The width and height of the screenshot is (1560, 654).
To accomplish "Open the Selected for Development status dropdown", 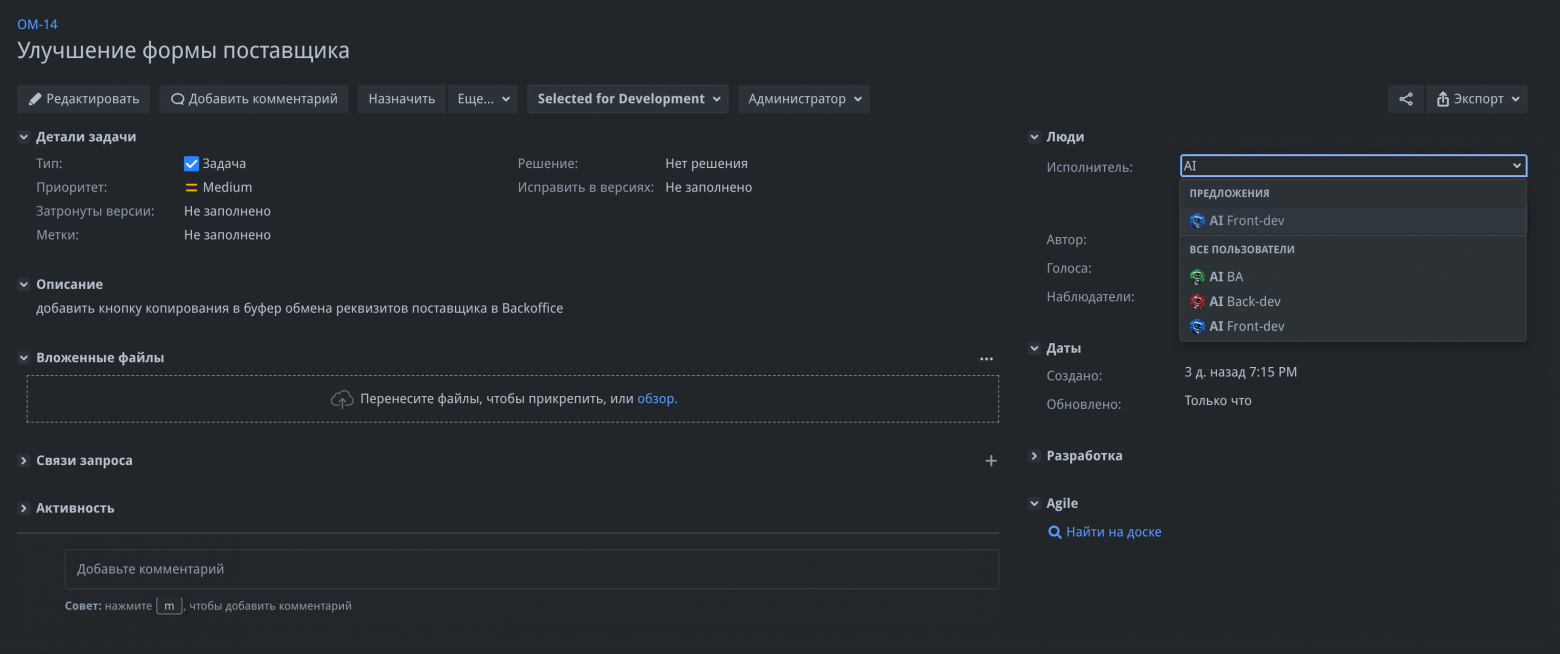I will pos(628,99).
